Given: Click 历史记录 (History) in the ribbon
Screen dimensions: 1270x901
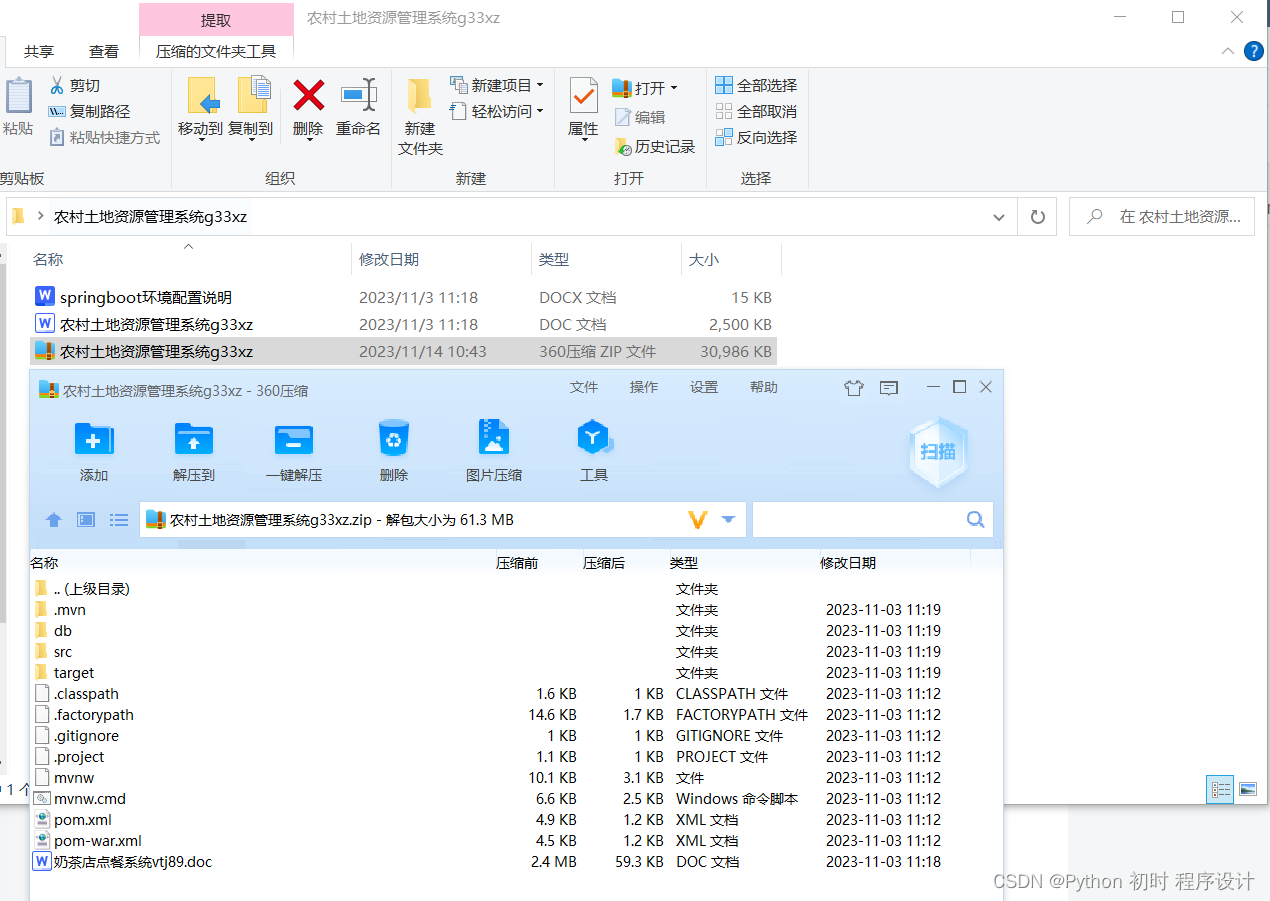Looking at the screenshot, I should pyautogui.click(x=654, y=146).
